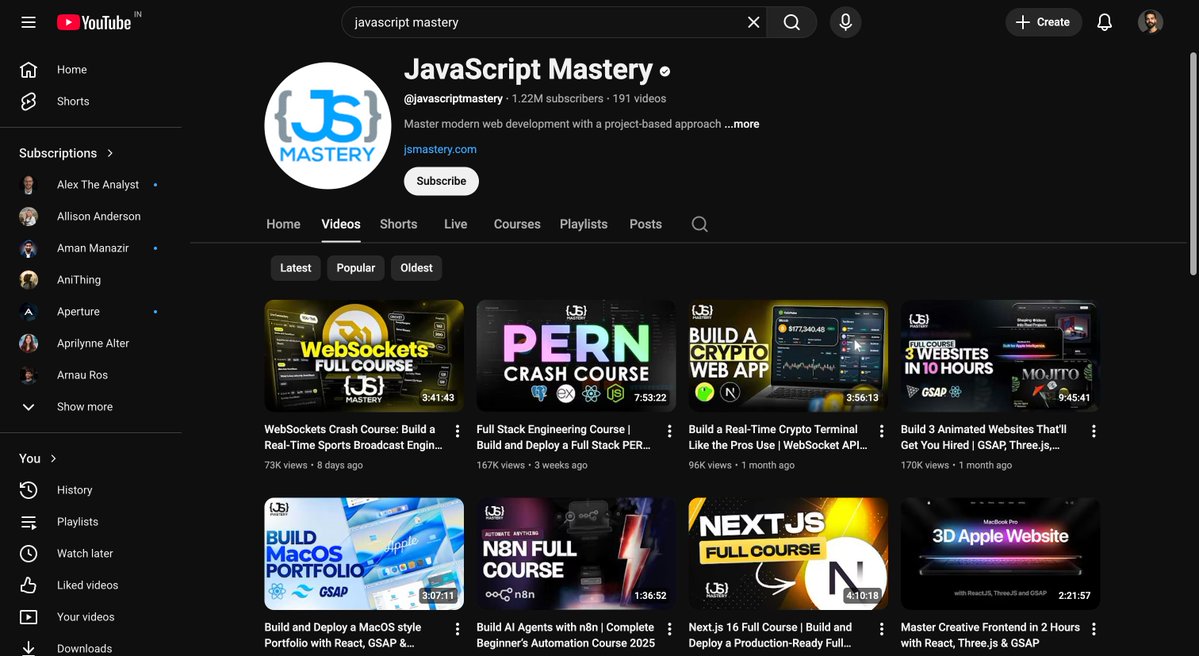Open the channel search icon next to Posts

[x=698, y=224]
